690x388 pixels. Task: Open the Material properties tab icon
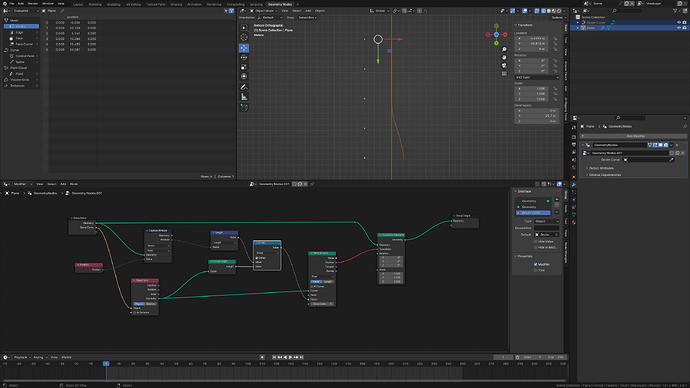click(574, 222)
